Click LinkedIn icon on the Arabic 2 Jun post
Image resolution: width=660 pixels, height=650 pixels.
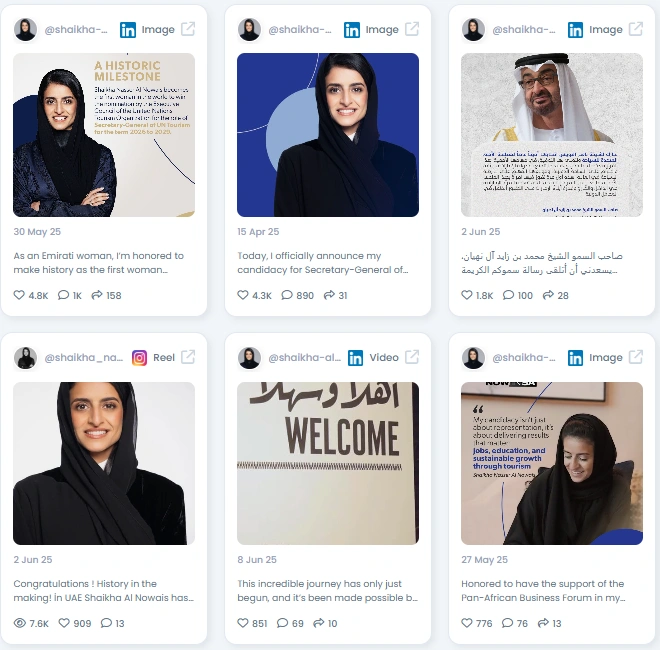(x=575, y=29)
